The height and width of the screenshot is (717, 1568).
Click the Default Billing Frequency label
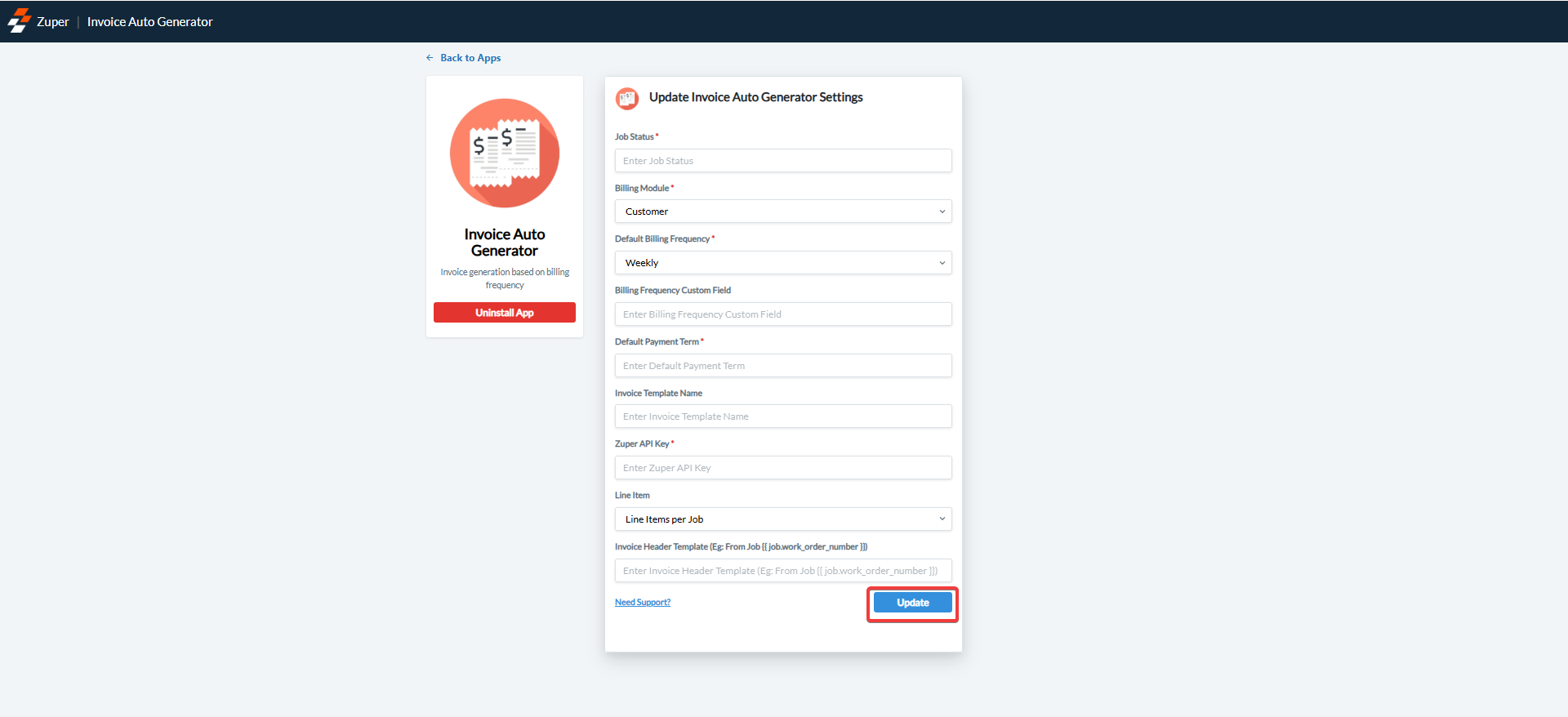pos(662,239)
